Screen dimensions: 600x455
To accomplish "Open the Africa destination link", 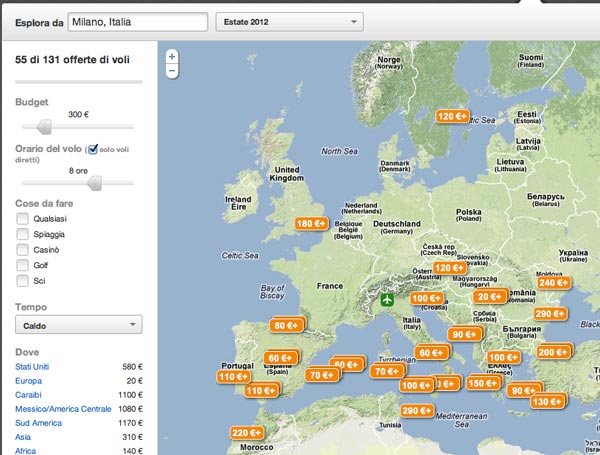I will point(26,451).
